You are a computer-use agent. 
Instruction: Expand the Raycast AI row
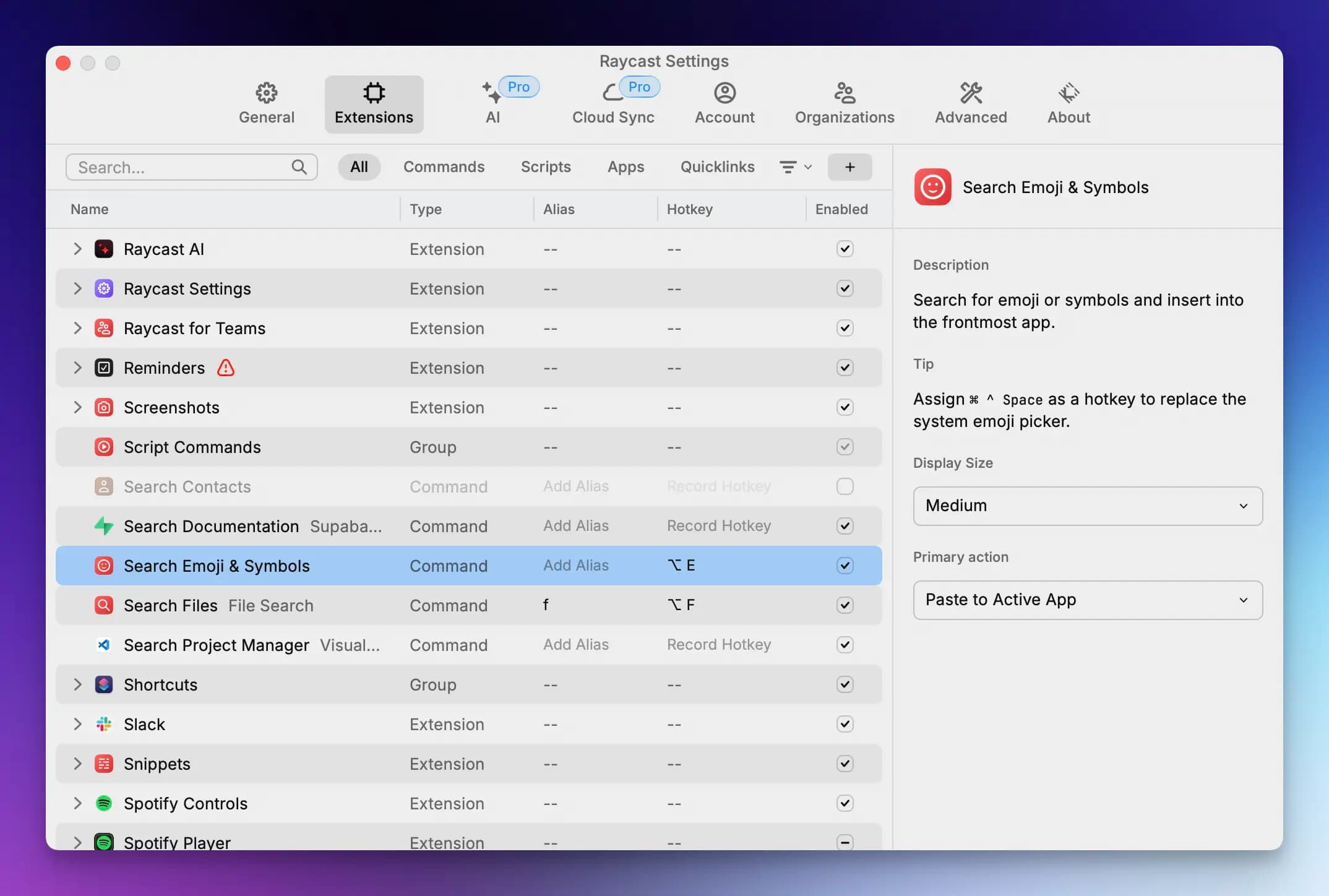point(77,249)
